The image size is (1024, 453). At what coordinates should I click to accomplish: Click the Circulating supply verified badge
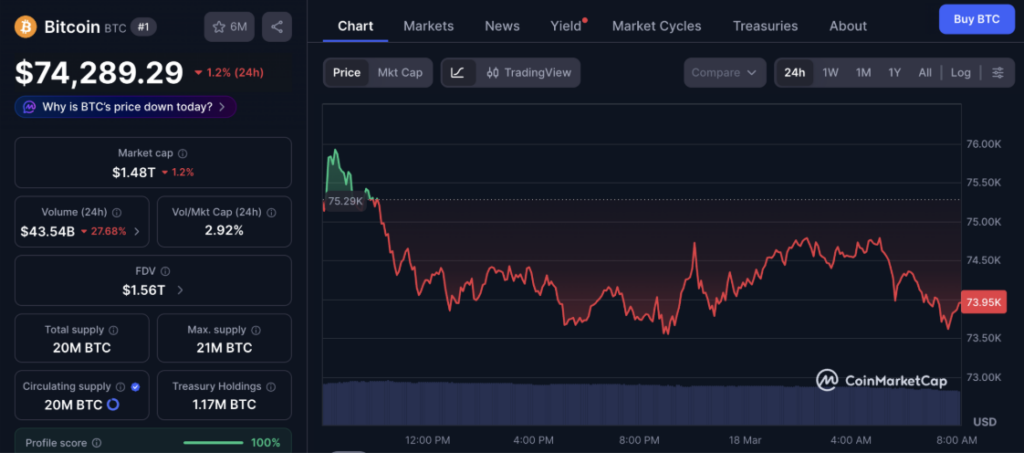135,386
